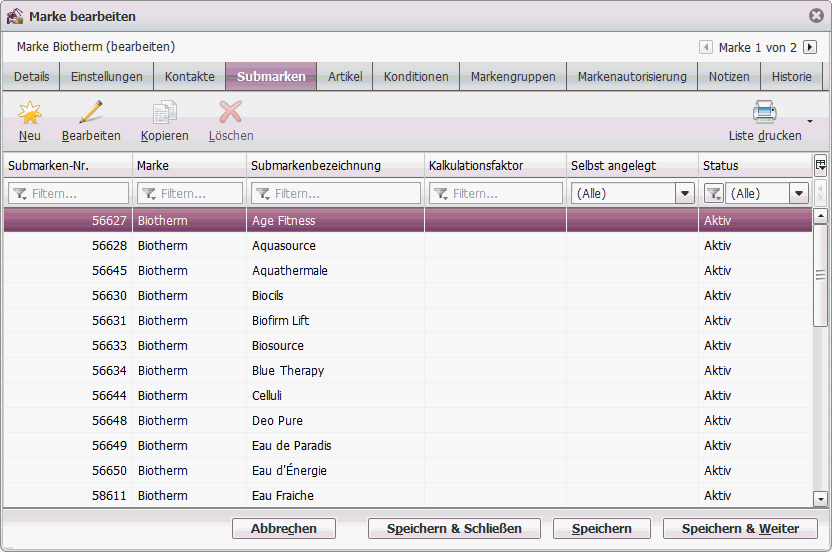Sort by Kalkulationsfaktor column header

[x=496, y=166]
